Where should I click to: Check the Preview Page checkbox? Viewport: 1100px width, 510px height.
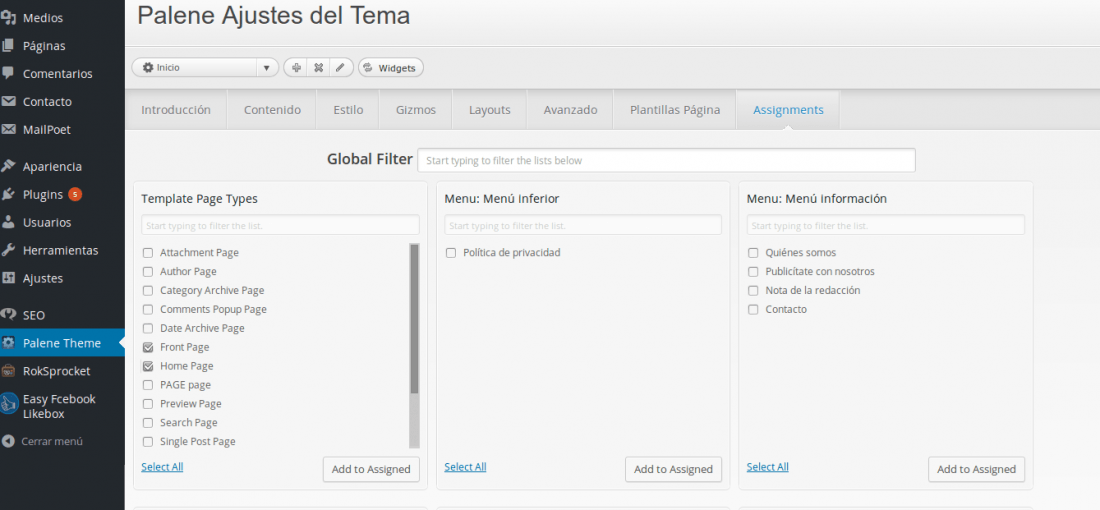148,404
